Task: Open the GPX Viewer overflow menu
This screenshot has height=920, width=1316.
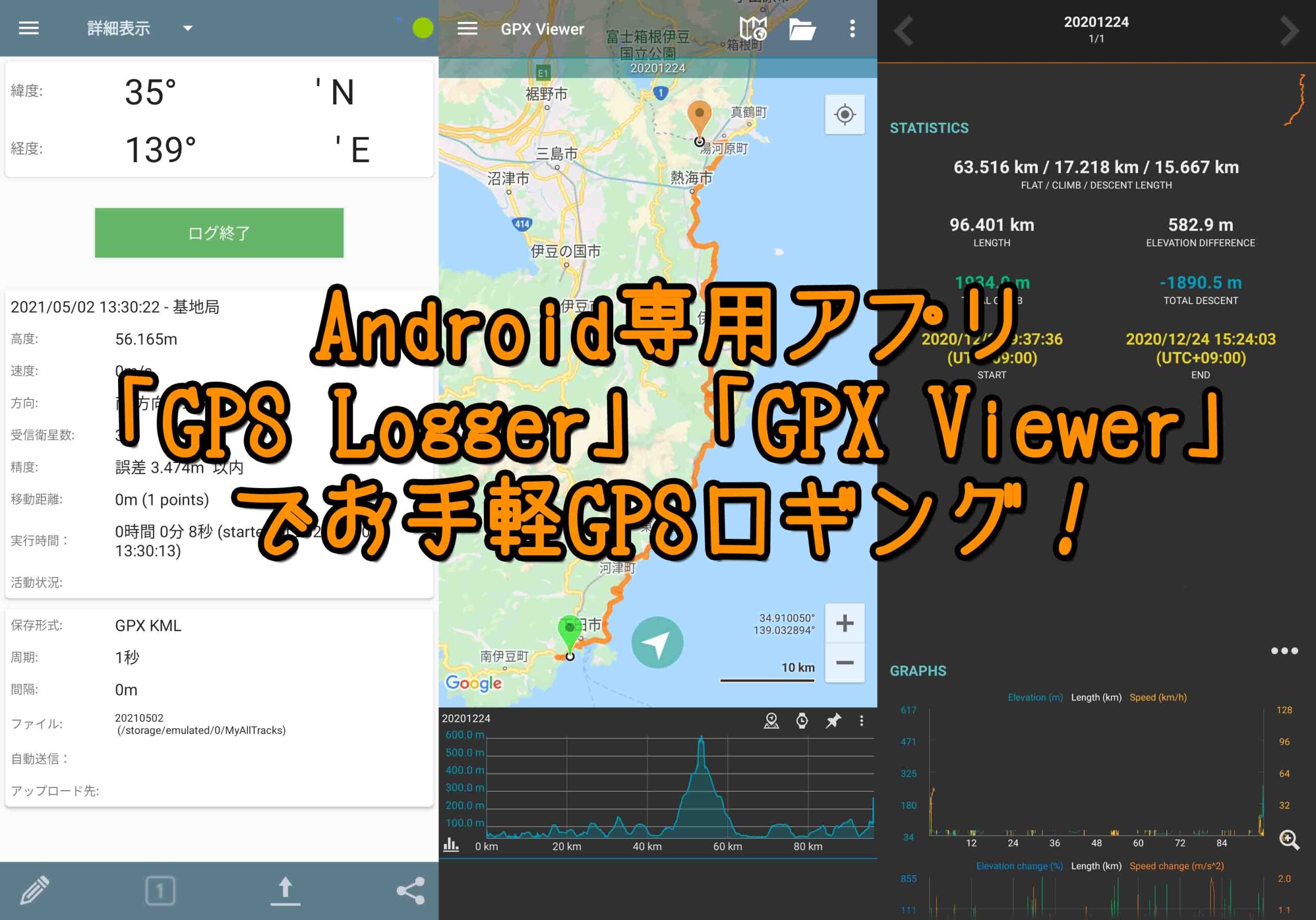Action: coord(852,29)
